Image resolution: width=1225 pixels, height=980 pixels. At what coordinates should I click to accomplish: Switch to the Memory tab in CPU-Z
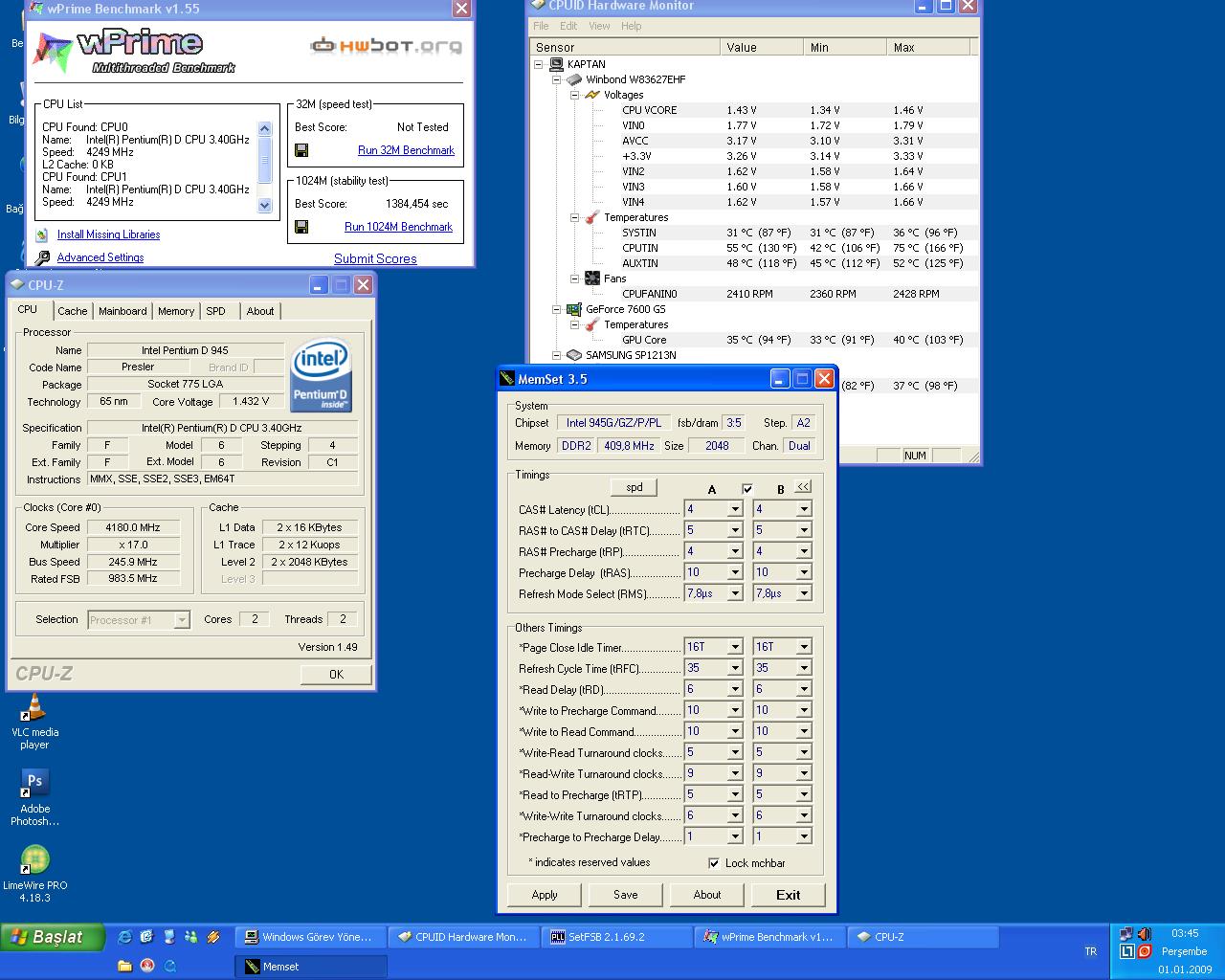(x=176, y=311)
